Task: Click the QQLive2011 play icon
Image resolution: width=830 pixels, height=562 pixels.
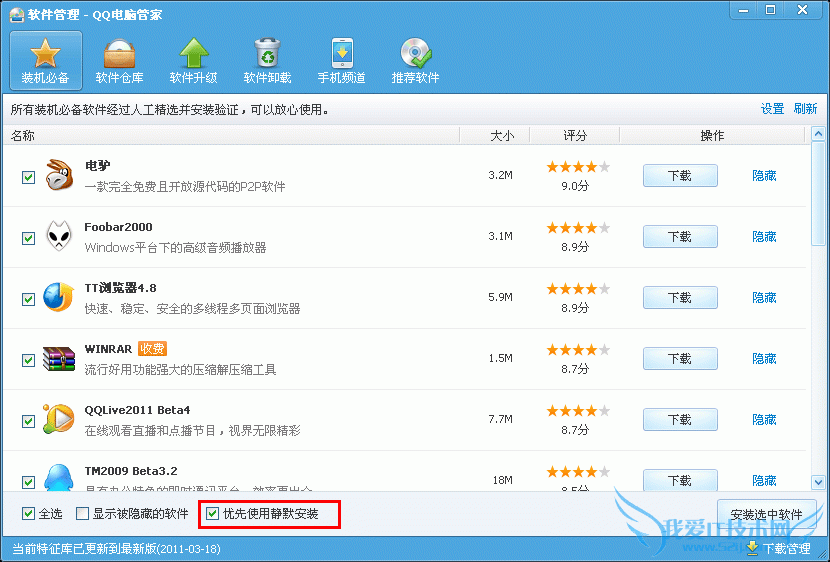Action: [x=59, y=419]
